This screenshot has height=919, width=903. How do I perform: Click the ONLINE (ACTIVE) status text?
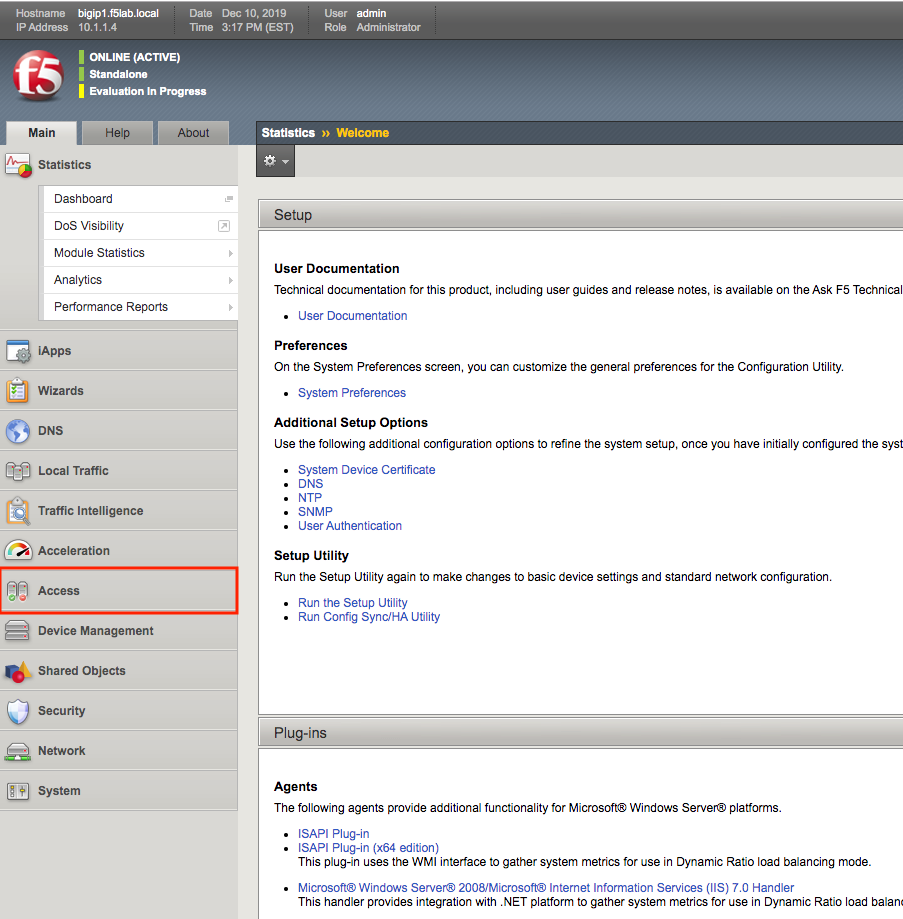pyautogui.click(x=134, y=57)
